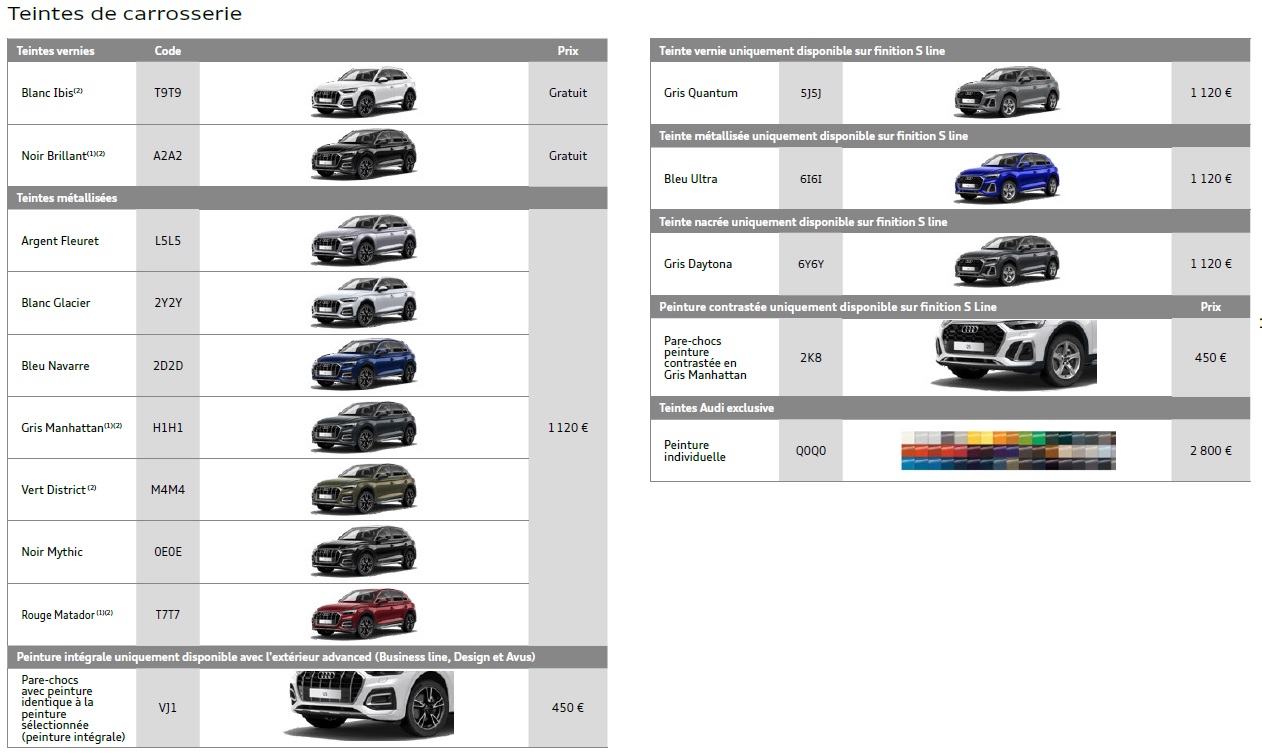
Task: Select the Bleu Ultra car image
Action: click(1007, 178)
